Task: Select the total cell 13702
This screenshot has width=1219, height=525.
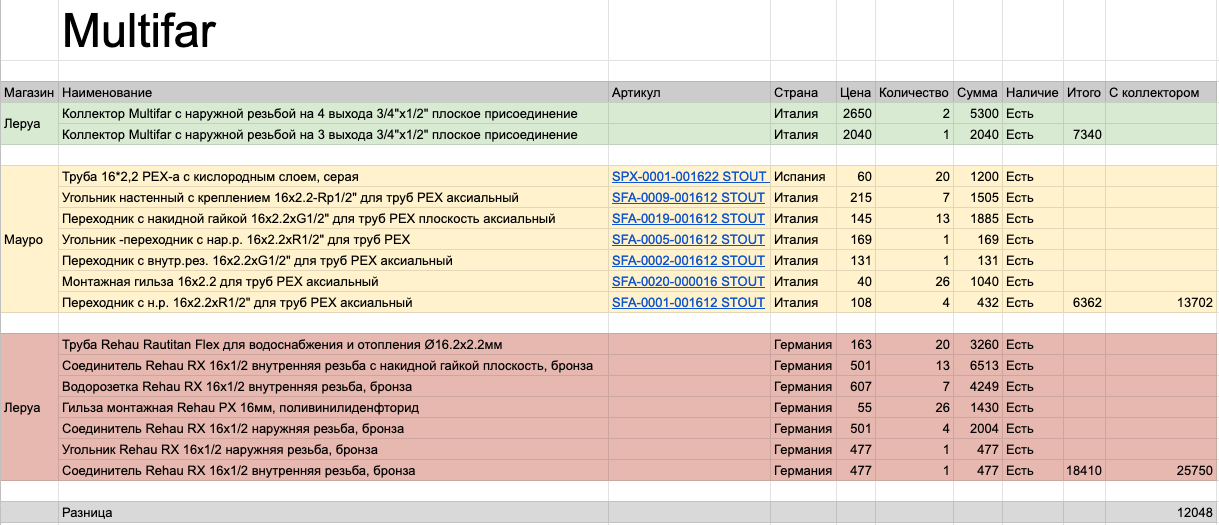Action: pos(1161,303)
